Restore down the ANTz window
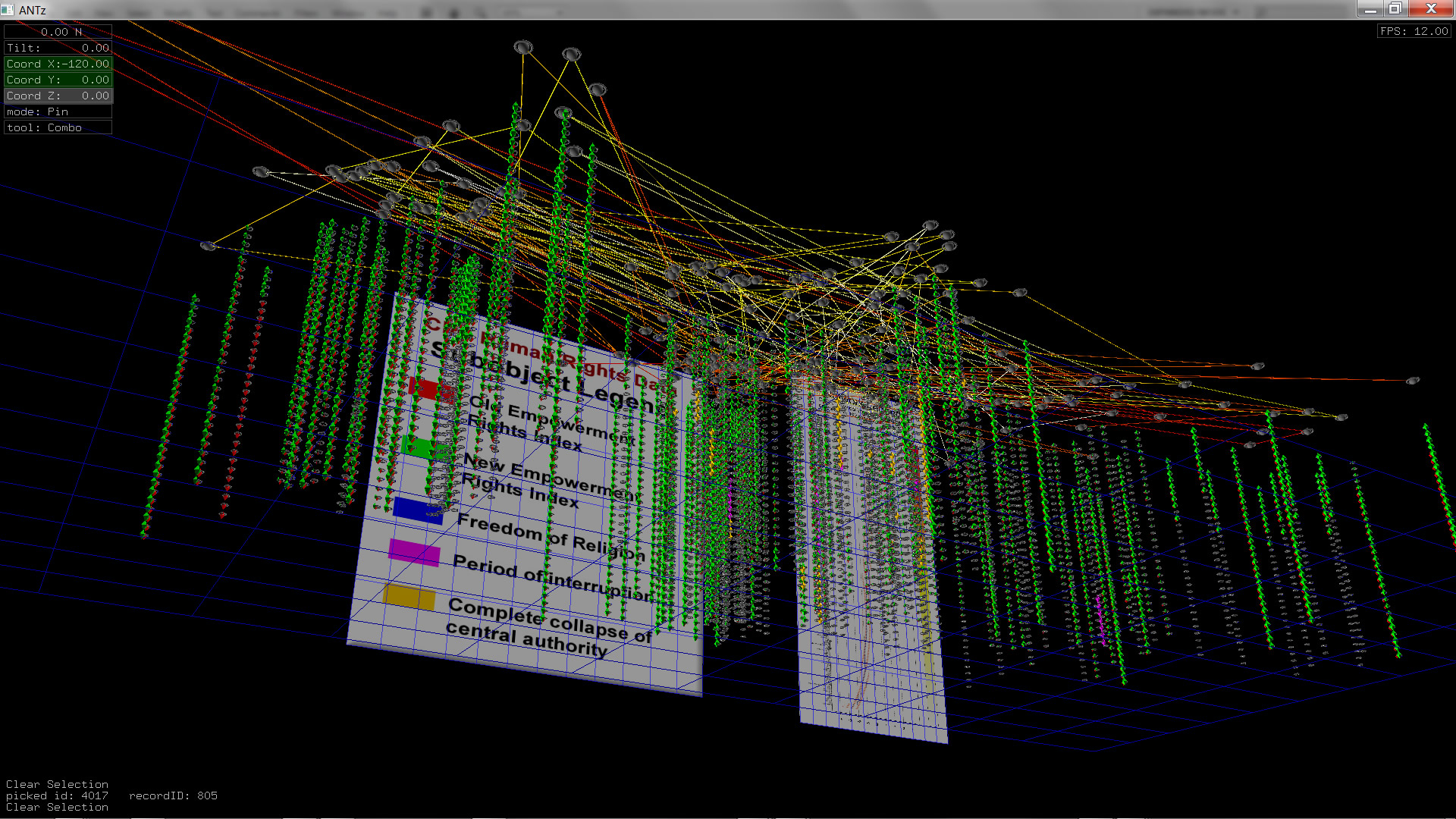Screen dimensions: 1456x819 coord(1395,9)
